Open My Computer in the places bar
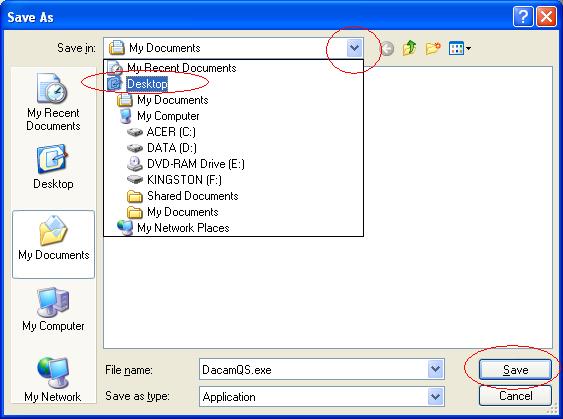 [53, 309]
